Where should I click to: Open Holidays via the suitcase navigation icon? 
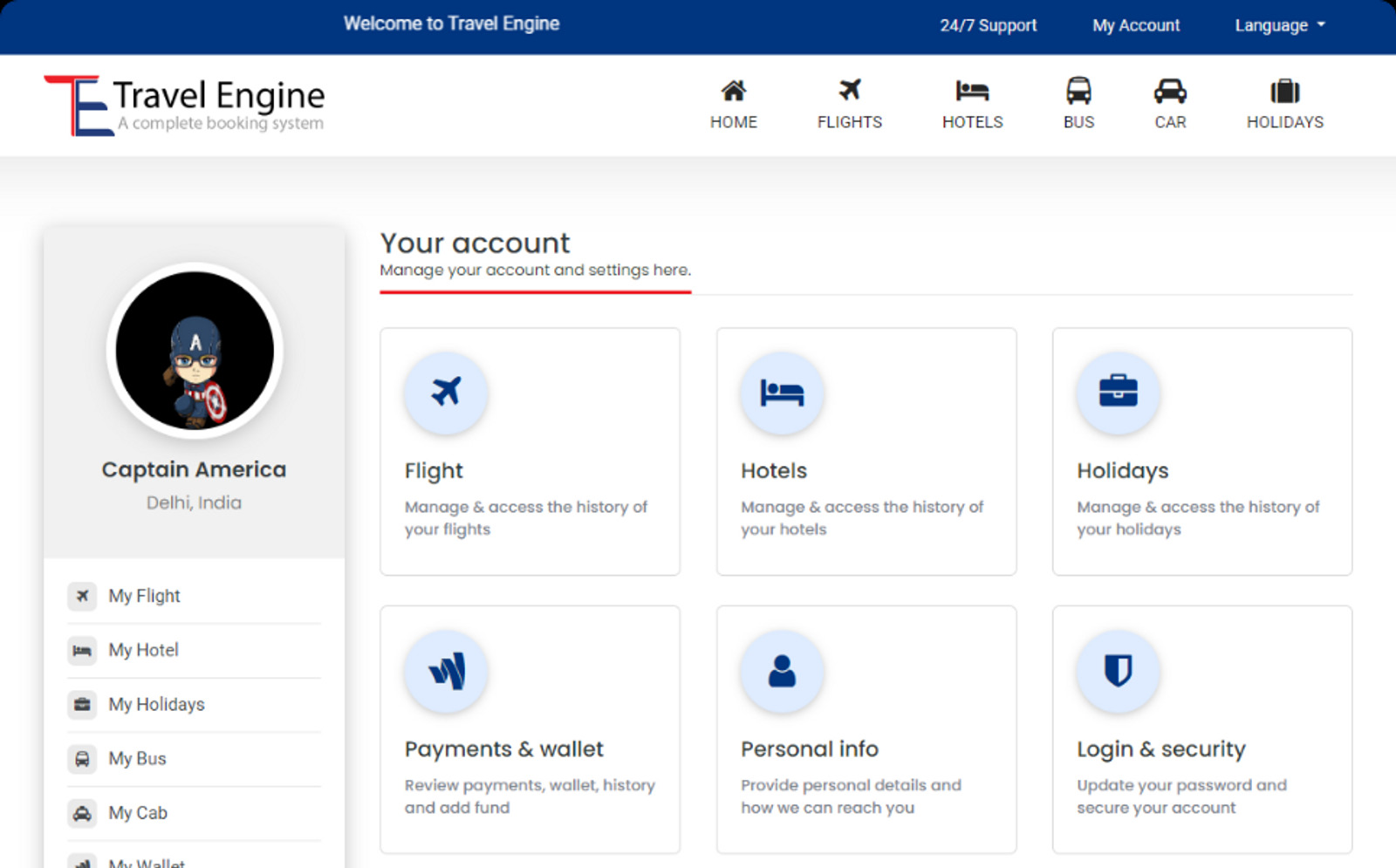coord(1284,90)
